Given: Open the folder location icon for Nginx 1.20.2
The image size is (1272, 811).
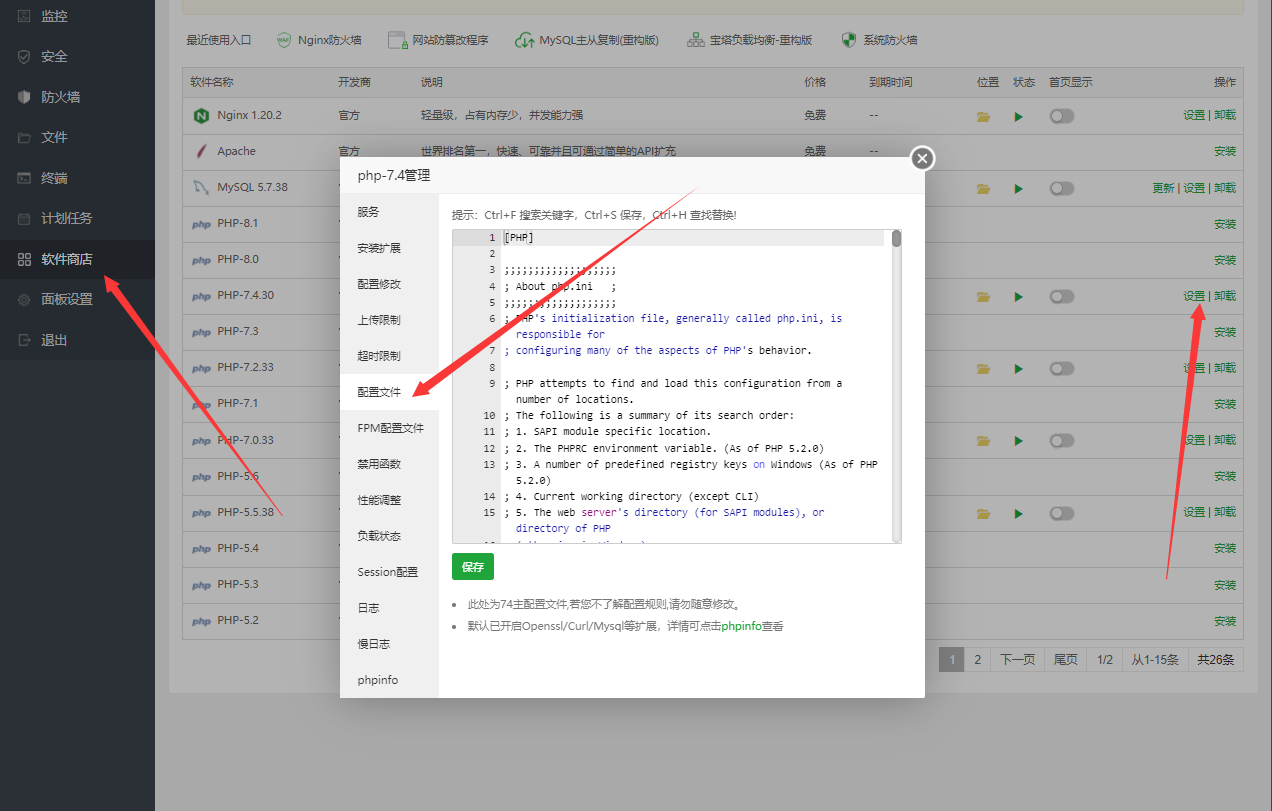Looking at the screenshot, I should (983, 116).
